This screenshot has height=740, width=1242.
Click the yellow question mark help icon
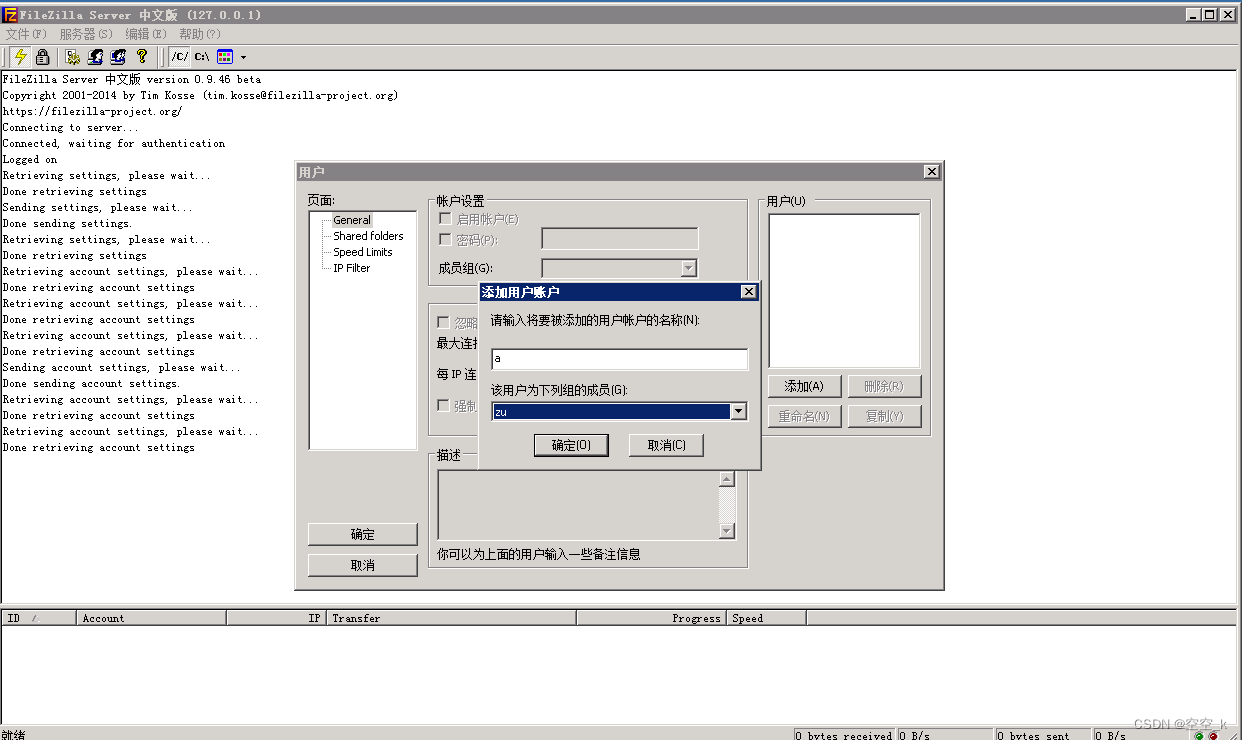[142, 57]
